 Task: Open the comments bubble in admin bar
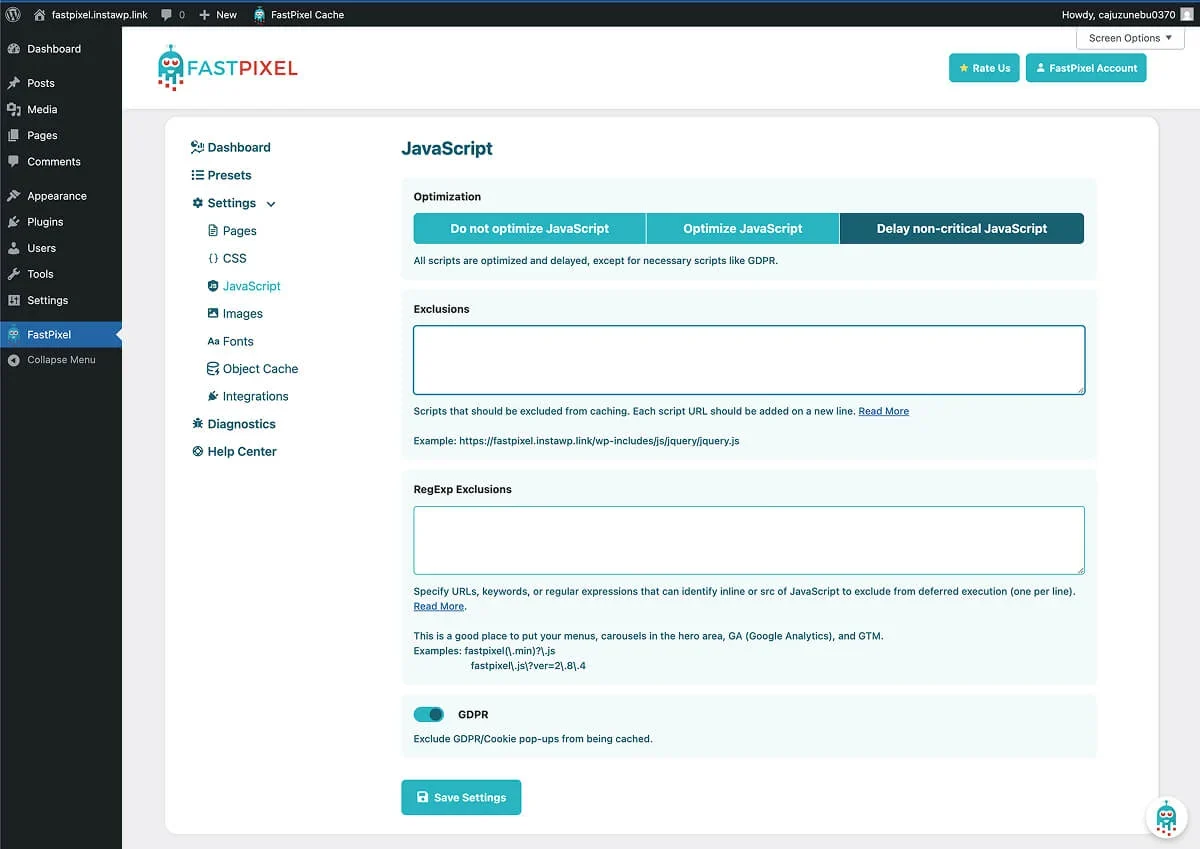click(x=173, y=14)
